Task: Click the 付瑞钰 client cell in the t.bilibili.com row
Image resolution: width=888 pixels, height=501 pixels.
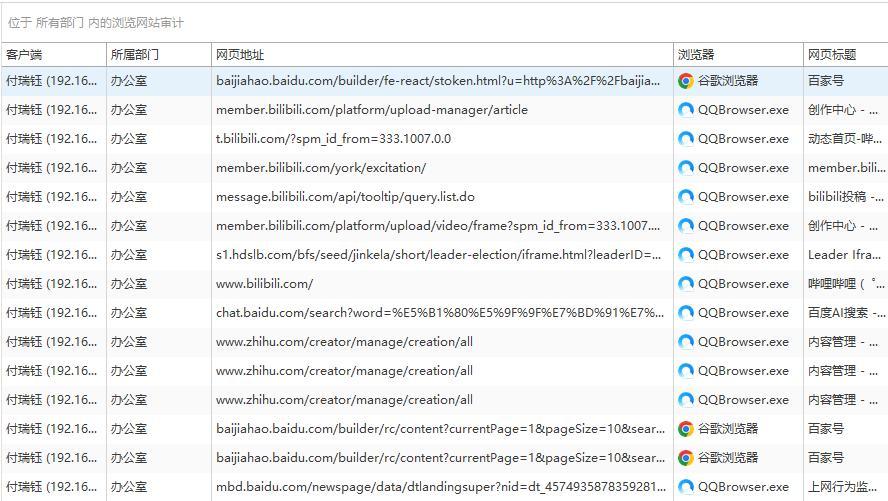Action: coord(52,139)
